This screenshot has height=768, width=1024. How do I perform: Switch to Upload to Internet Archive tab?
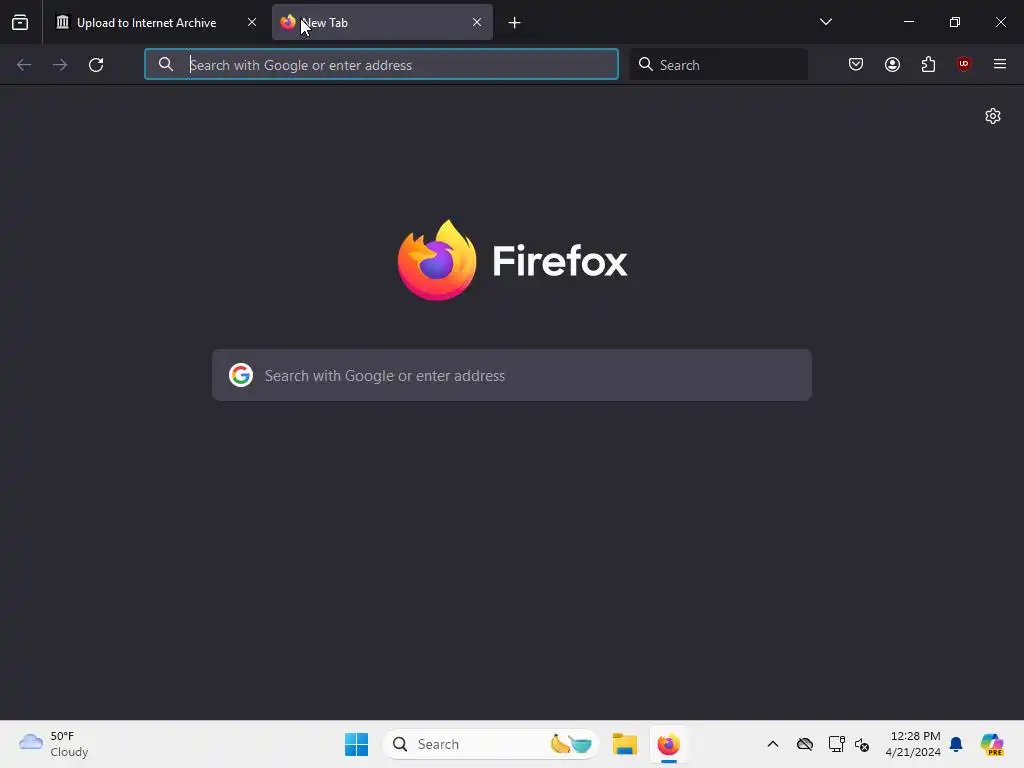(x=156, y=22)
